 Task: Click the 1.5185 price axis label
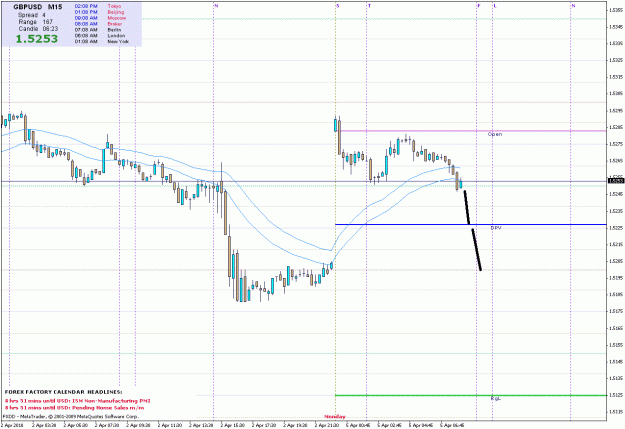[x=616, y=295]
